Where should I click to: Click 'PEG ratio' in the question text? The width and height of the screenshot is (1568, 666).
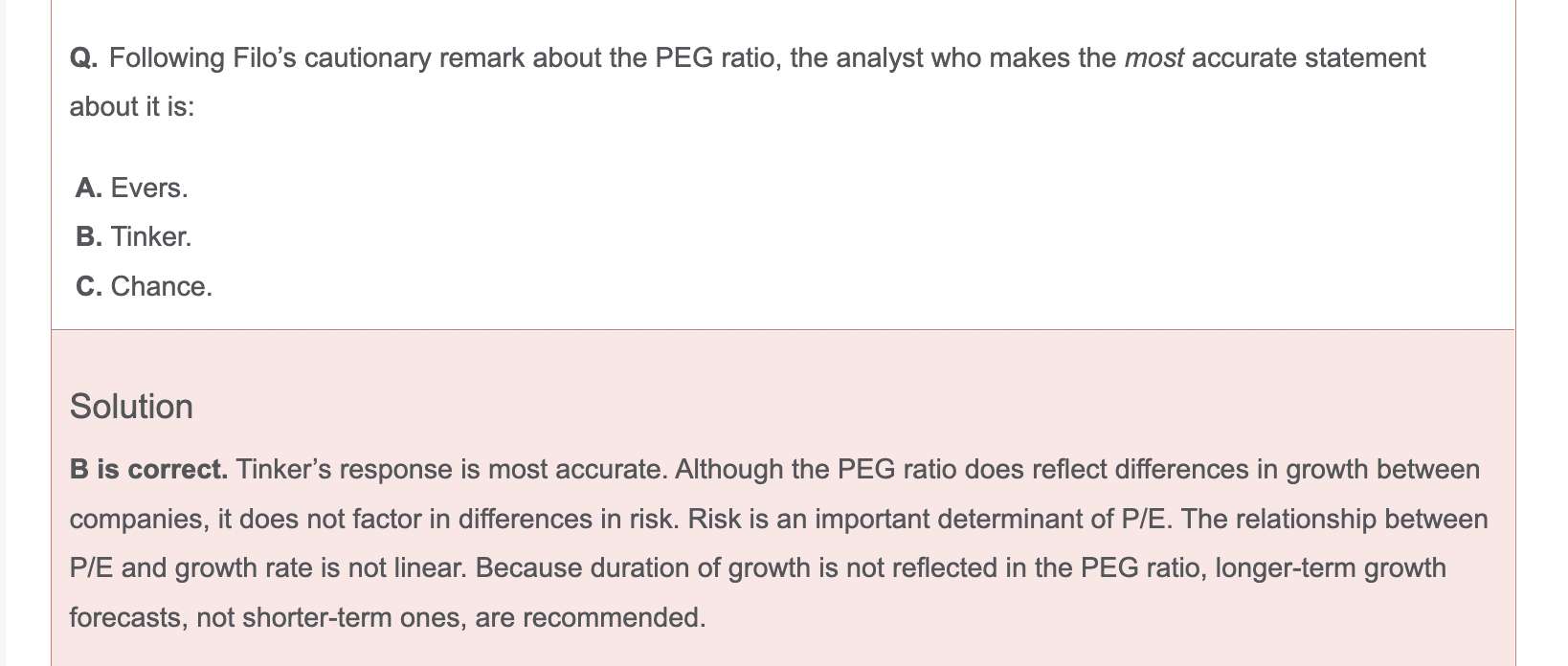[x=714, y=58]
